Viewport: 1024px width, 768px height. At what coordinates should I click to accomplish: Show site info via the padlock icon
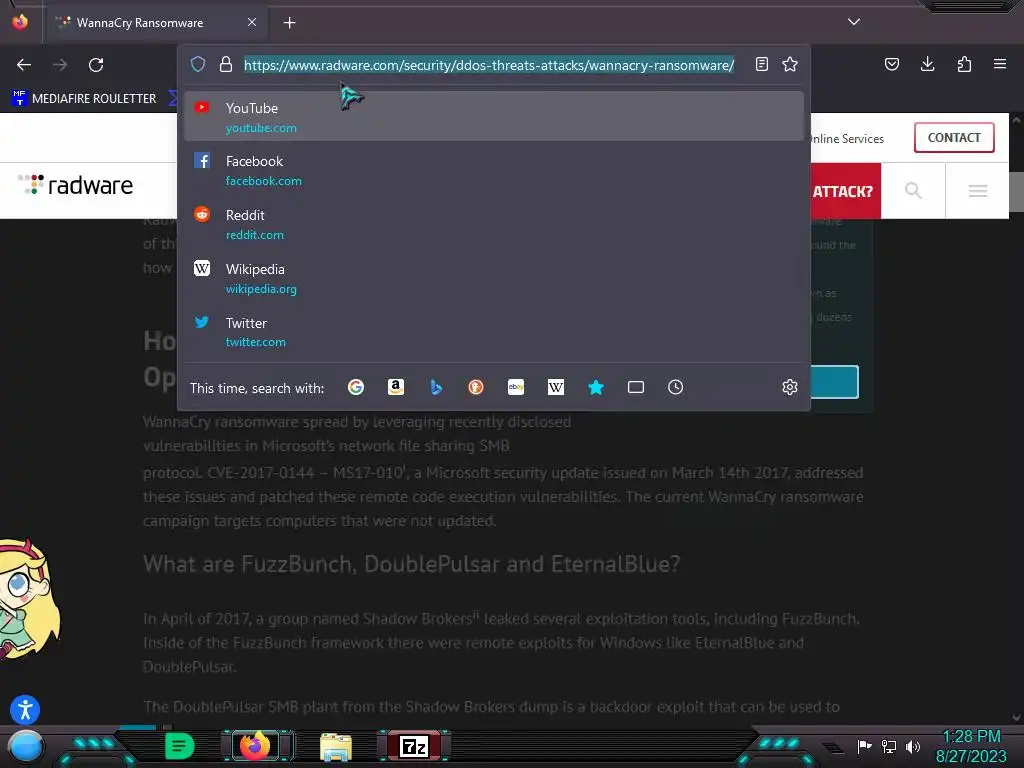(226, 64)
